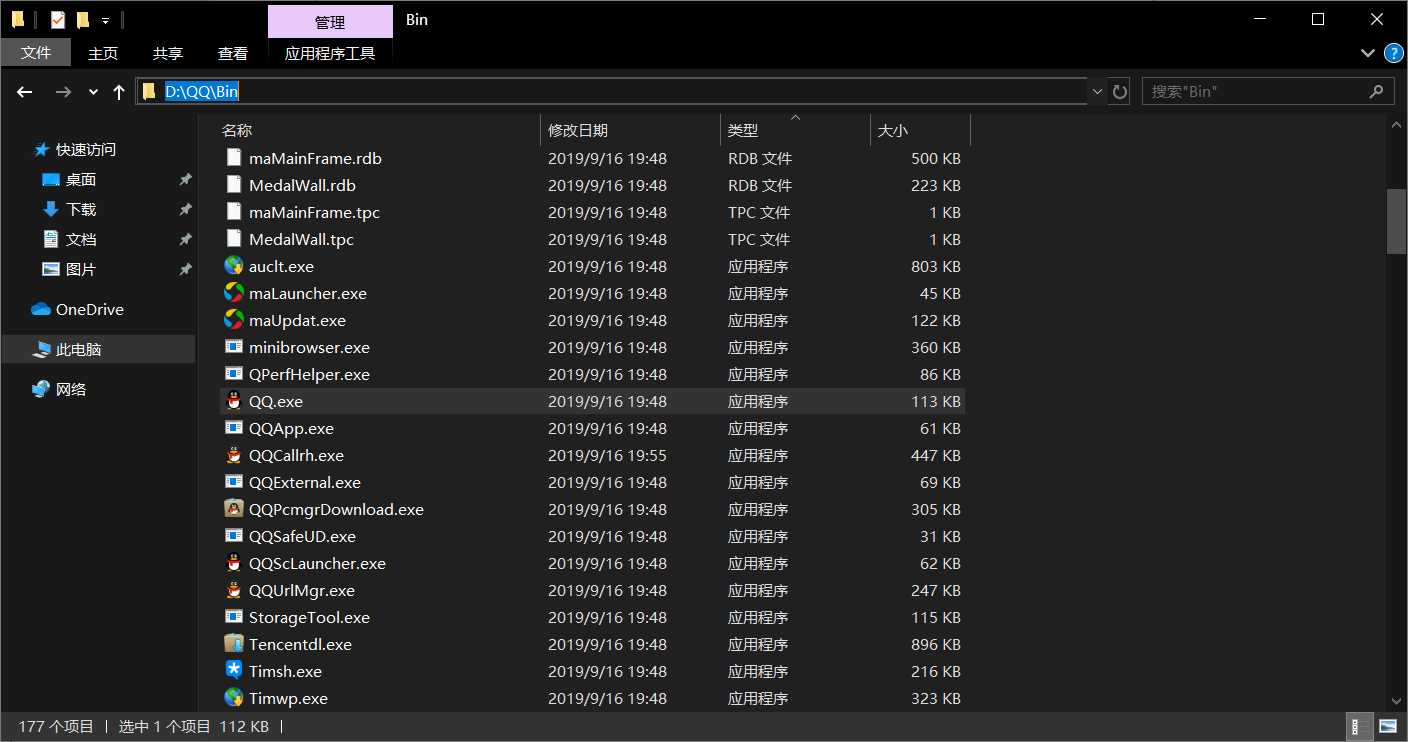Screen dimensions: 1408x742
Task: Click the QQUrlMgr.exe icon
Action: [233, 590]
